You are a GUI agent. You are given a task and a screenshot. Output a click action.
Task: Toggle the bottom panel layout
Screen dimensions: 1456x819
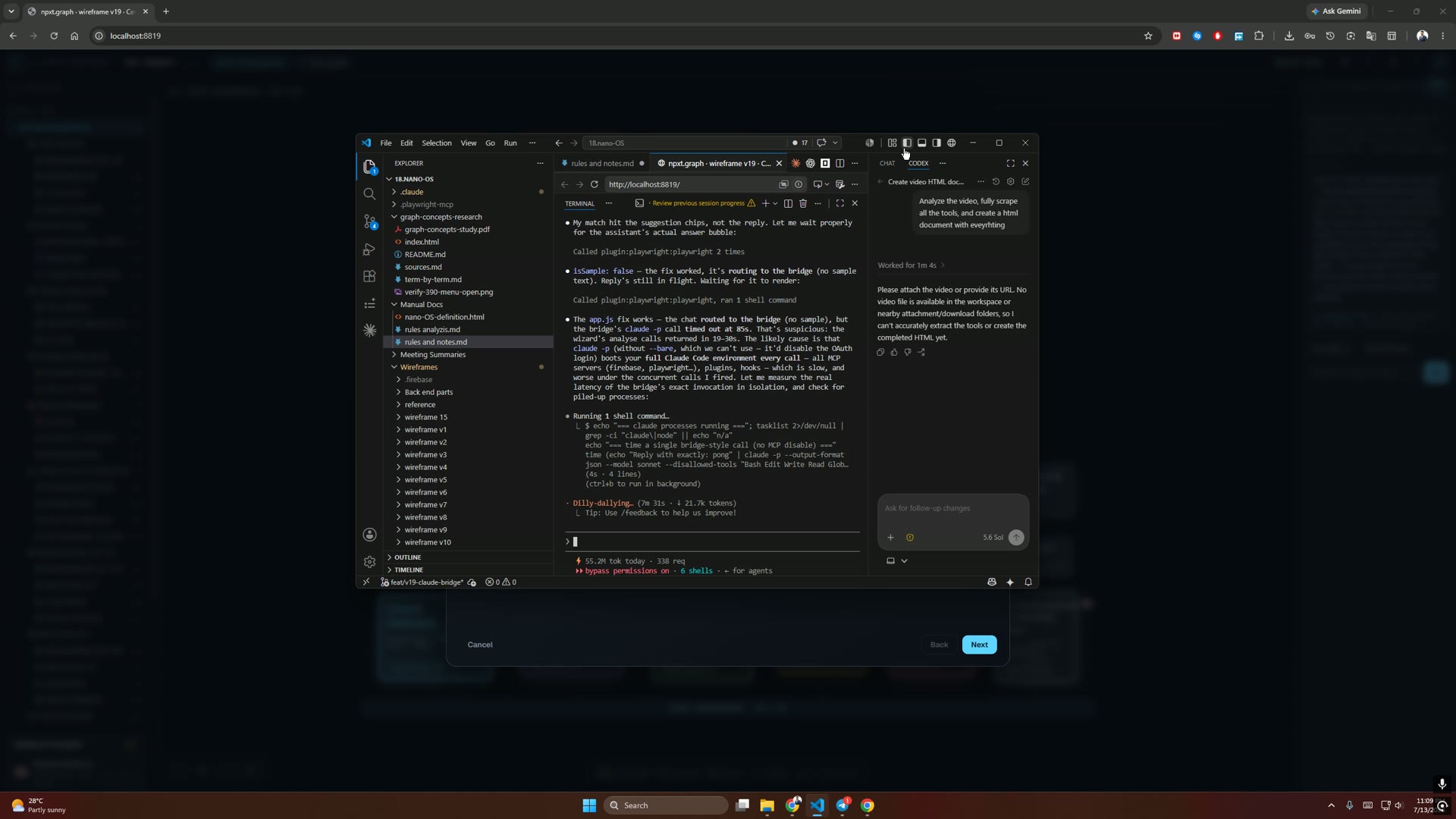[922, 143]
